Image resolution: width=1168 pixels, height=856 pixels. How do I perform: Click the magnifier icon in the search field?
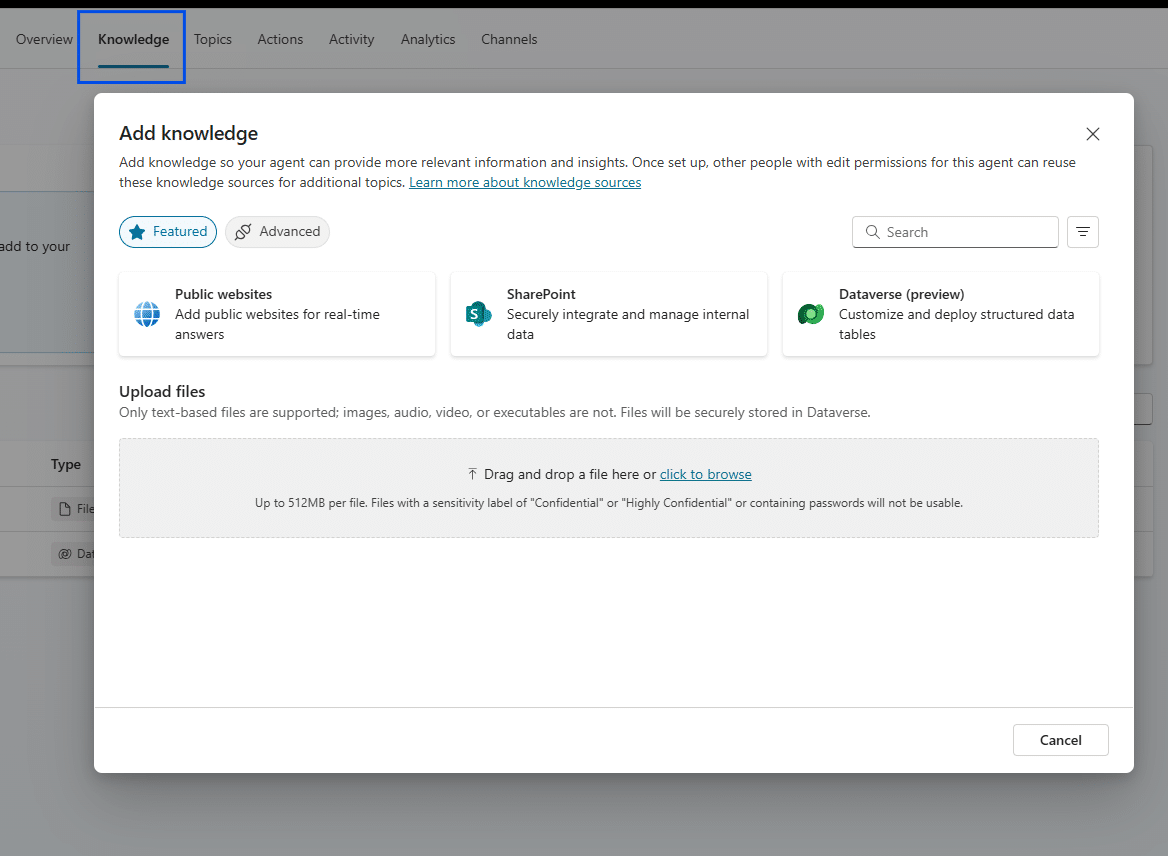click(x=873, y=231)
